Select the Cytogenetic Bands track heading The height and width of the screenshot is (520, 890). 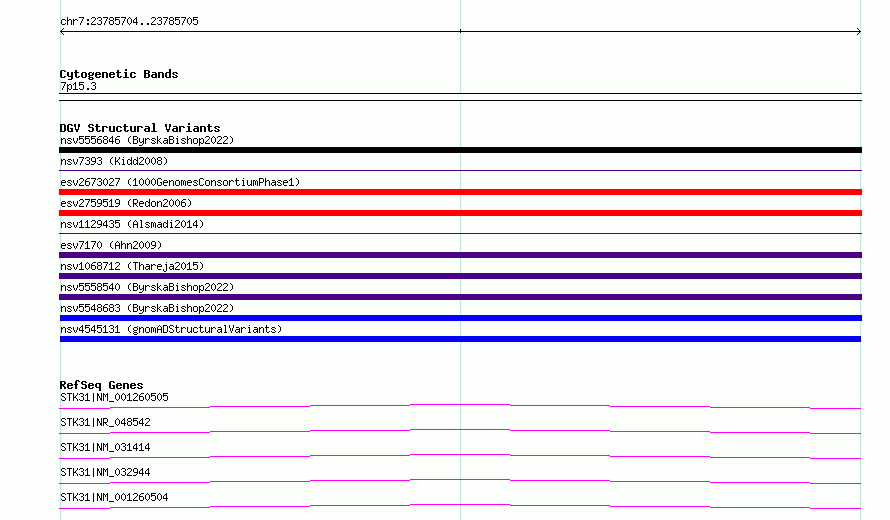click(x=119, y=74)
